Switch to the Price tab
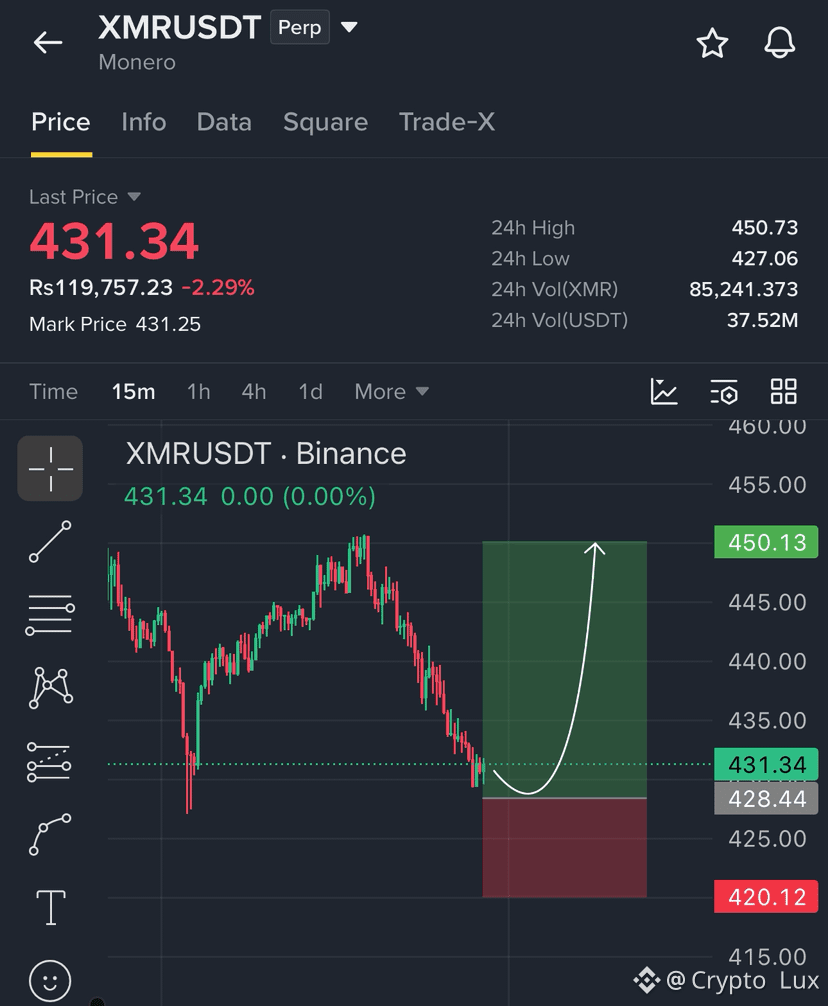The width and height of the screenshot is (828, 1006). click(61, 122)
